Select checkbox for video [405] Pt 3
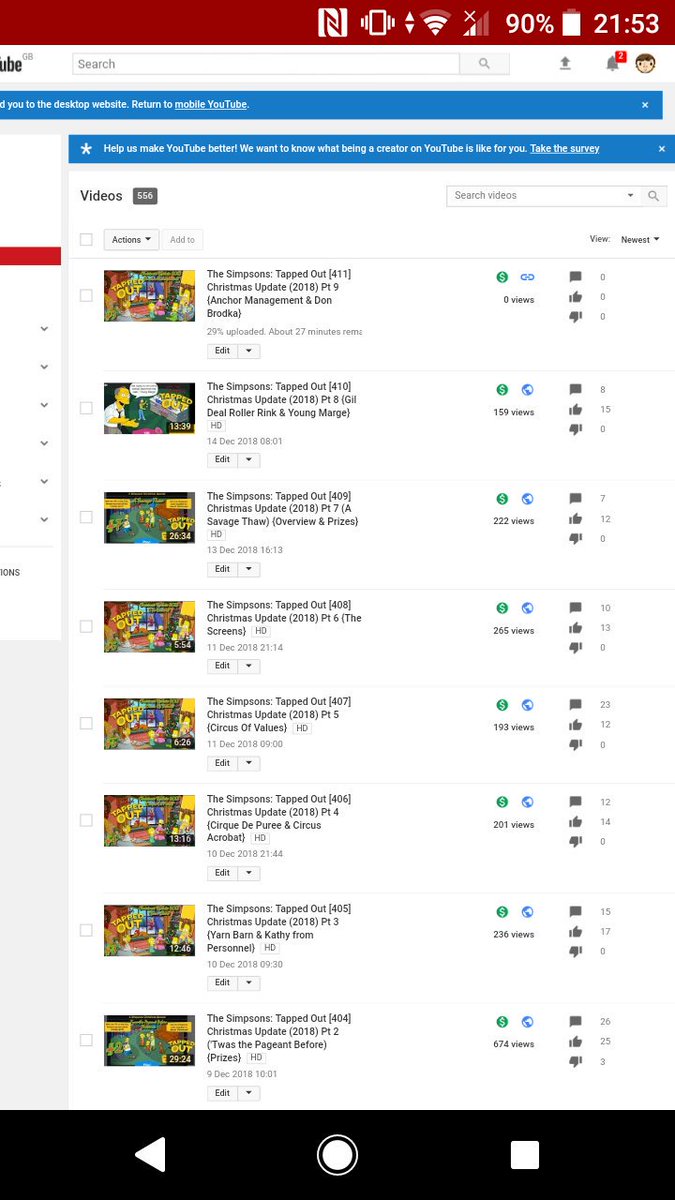675x1200 pixels. tap(86, 930)
